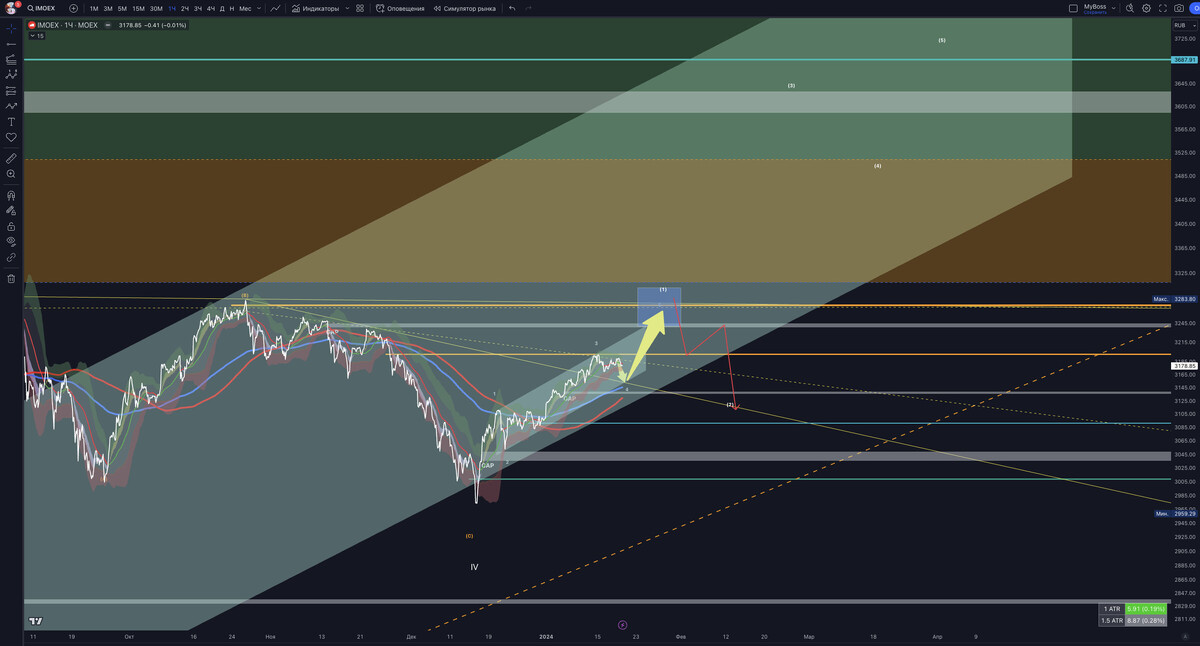Image resolution: width=1200 pixels, height=646 pixels.
Task: Click the 3178.85 current price label
Action: pos(1184,366)
